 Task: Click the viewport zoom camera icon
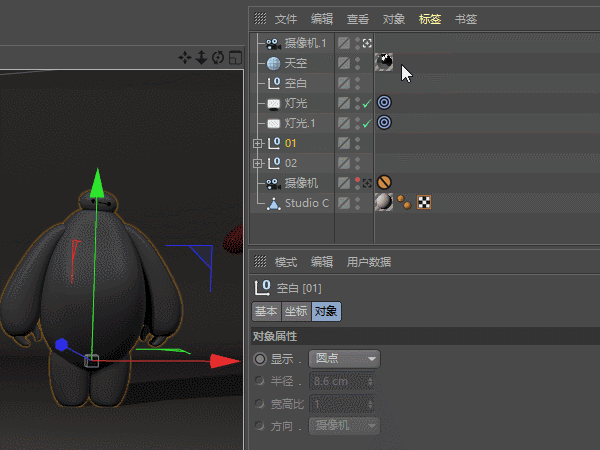[201, 58]
